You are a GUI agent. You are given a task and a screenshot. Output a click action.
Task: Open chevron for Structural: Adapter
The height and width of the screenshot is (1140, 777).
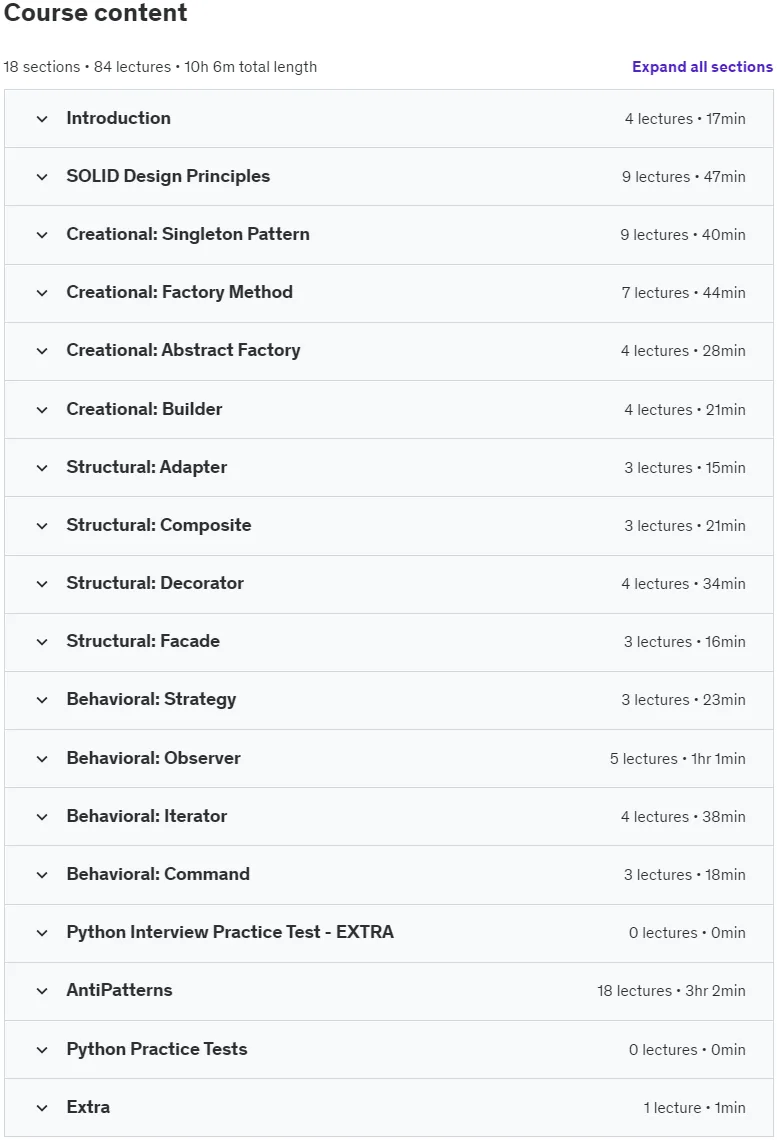pyautogui.click(x=42, y=468)
